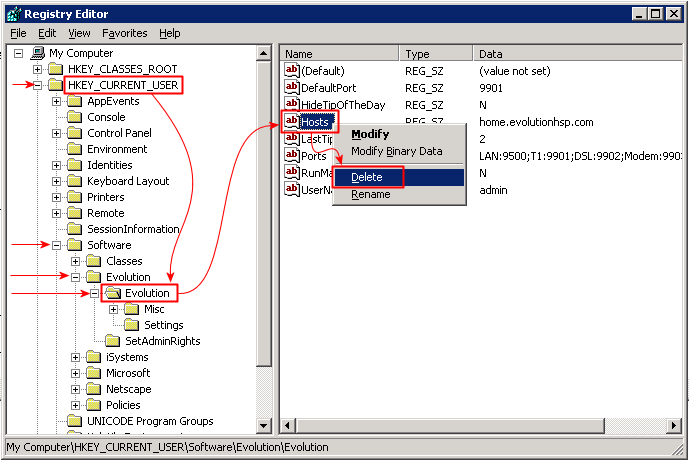Screen dimensions: 689x460
Task: Open the Favorites menu
Action: tap(124, 33)
